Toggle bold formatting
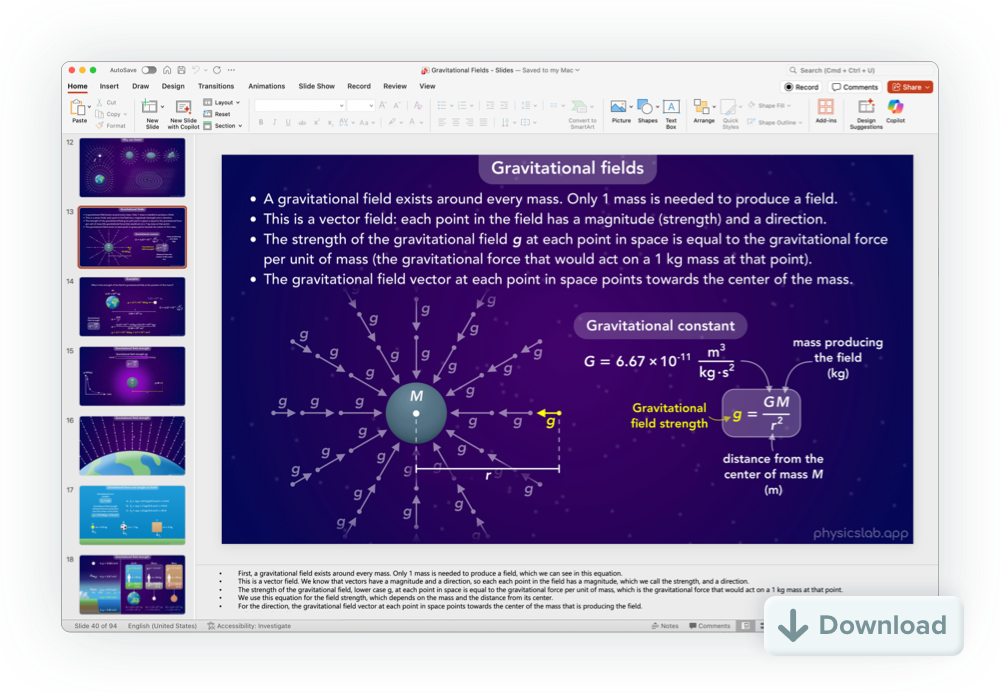The image size is (1000, 694). pos(261,122)
